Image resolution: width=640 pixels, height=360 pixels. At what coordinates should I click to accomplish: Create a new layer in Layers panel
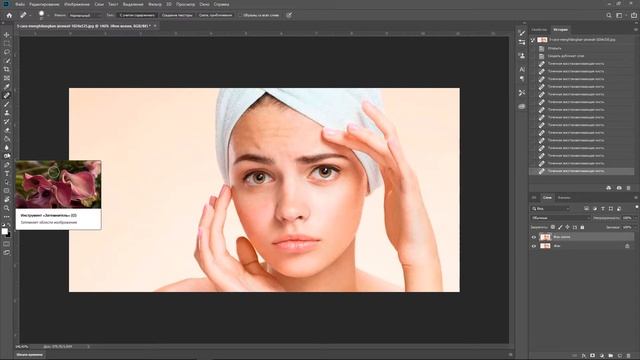click(x=620, y=356)
